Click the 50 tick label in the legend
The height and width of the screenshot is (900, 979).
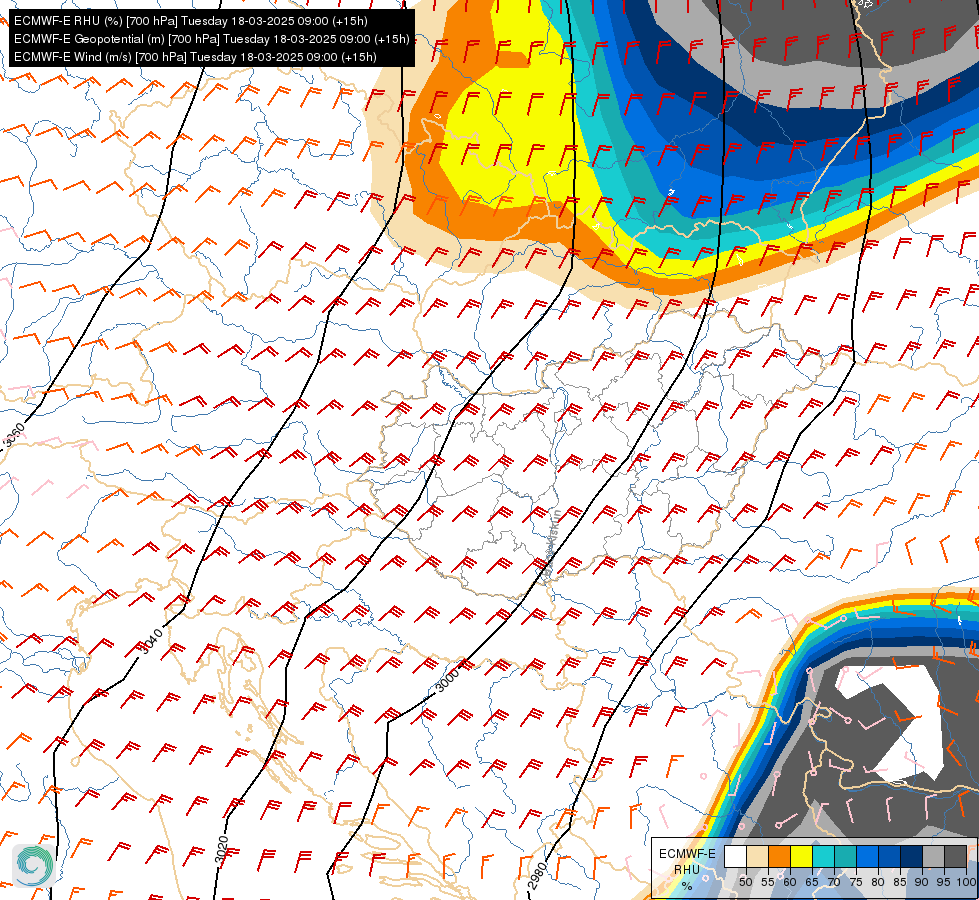[x=745, y=882]
